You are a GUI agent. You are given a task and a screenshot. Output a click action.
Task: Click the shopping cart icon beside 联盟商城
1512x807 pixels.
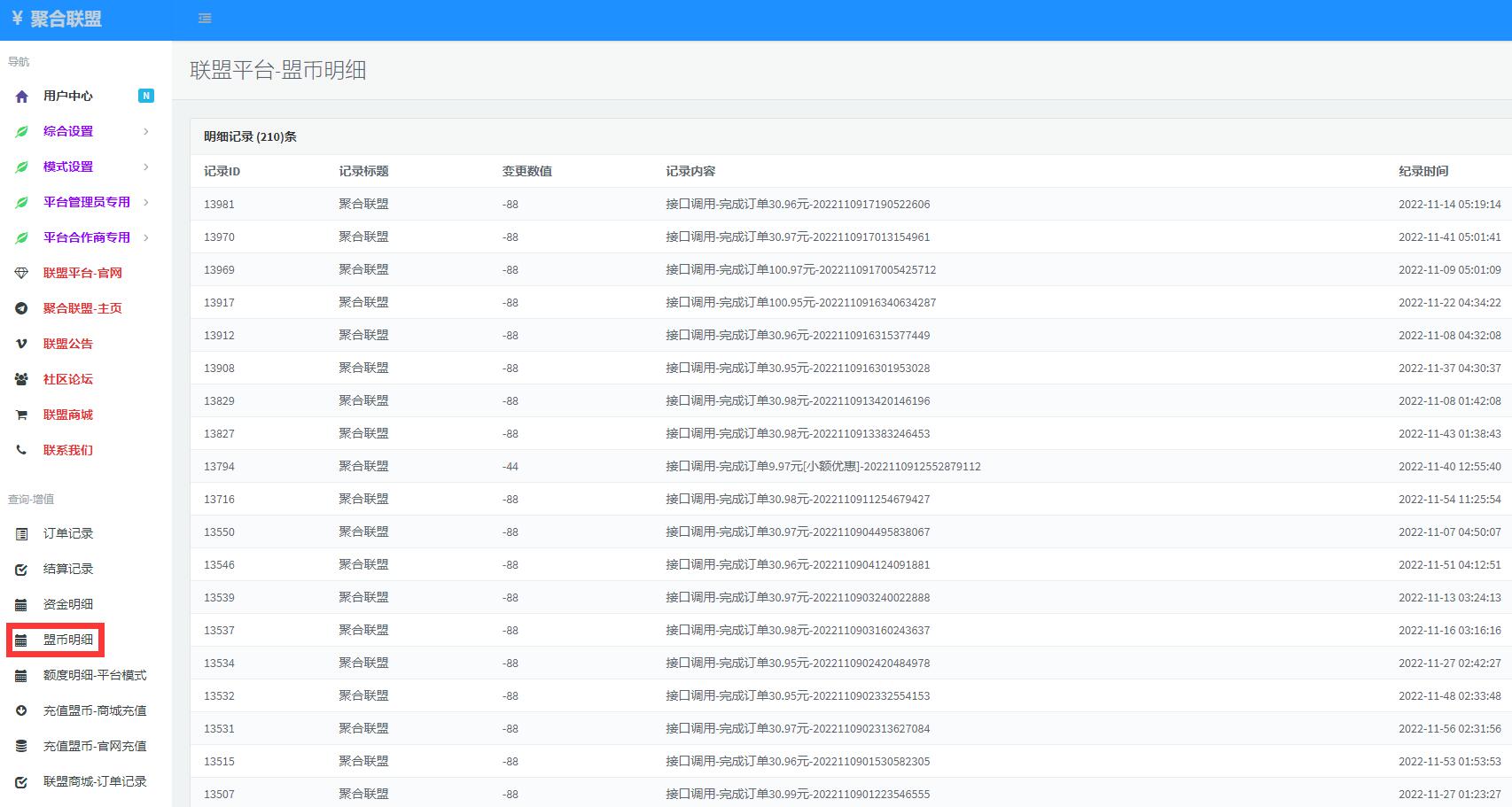point(21,415)
